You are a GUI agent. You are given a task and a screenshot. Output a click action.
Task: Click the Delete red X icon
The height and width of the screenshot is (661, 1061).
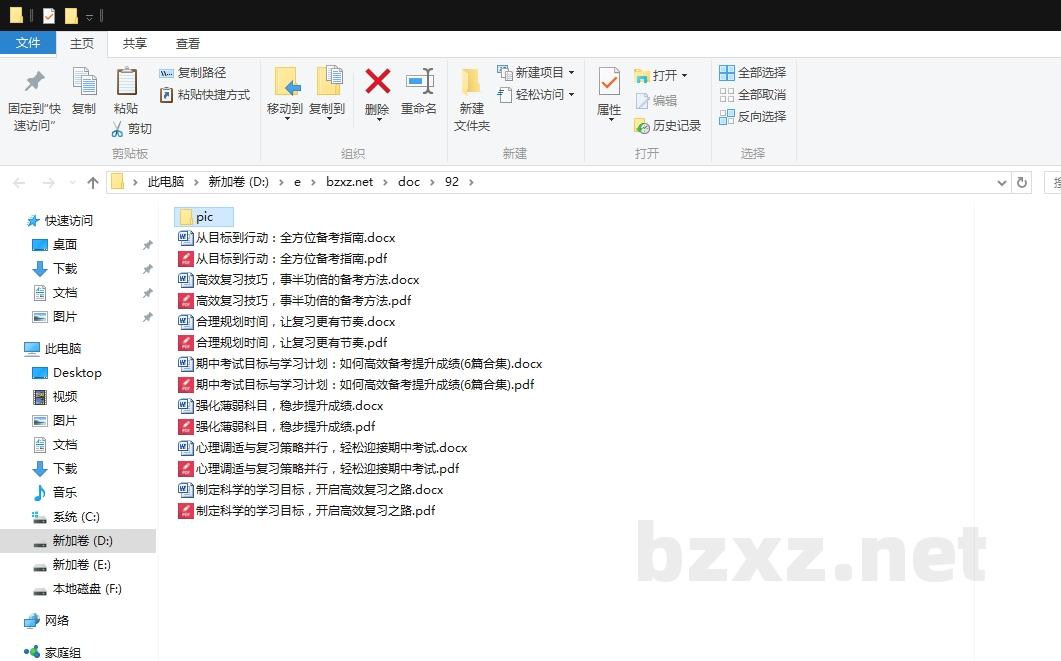pos(377,82)
